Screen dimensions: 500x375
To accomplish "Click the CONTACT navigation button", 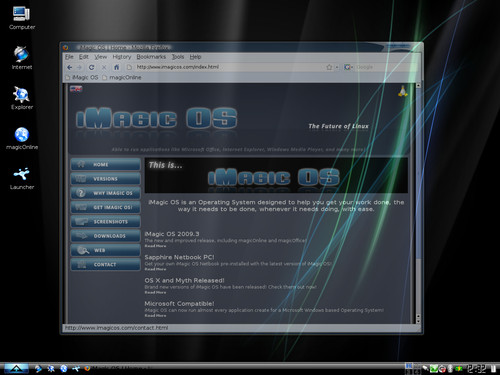I will 105,265.
